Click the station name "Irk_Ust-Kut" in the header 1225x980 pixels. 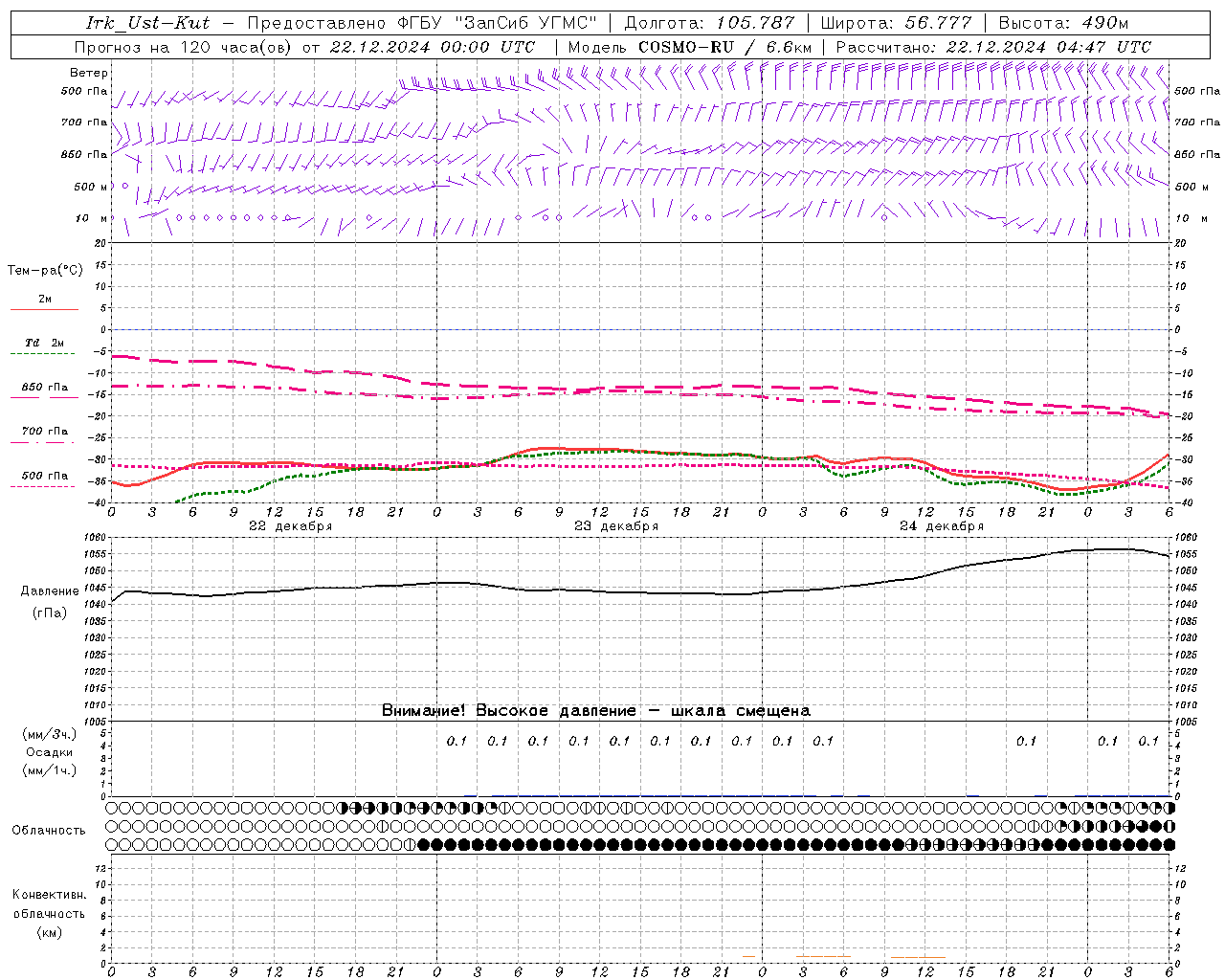pos(148,23)
